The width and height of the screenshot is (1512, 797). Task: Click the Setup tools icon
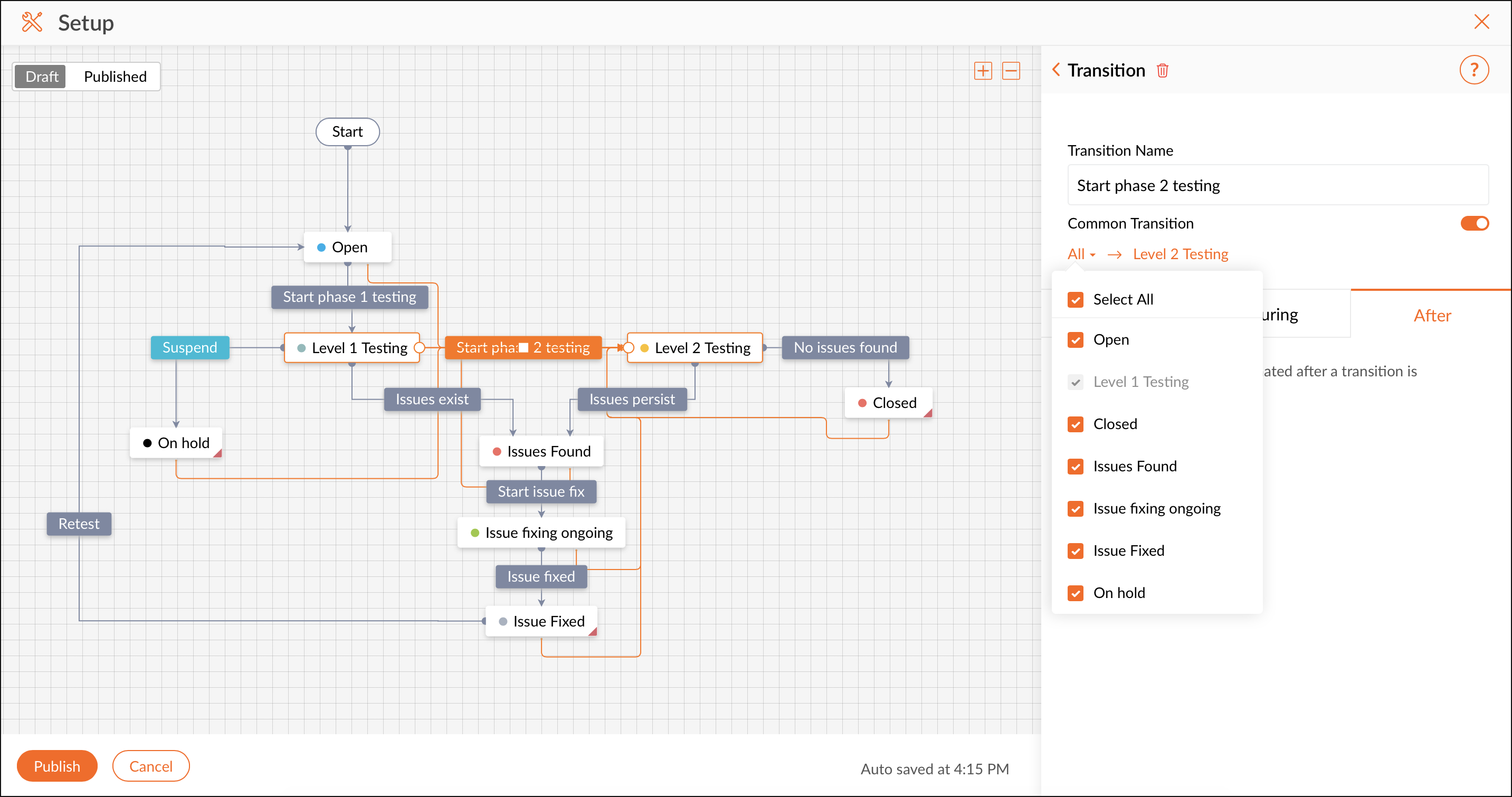pos(32,22)
